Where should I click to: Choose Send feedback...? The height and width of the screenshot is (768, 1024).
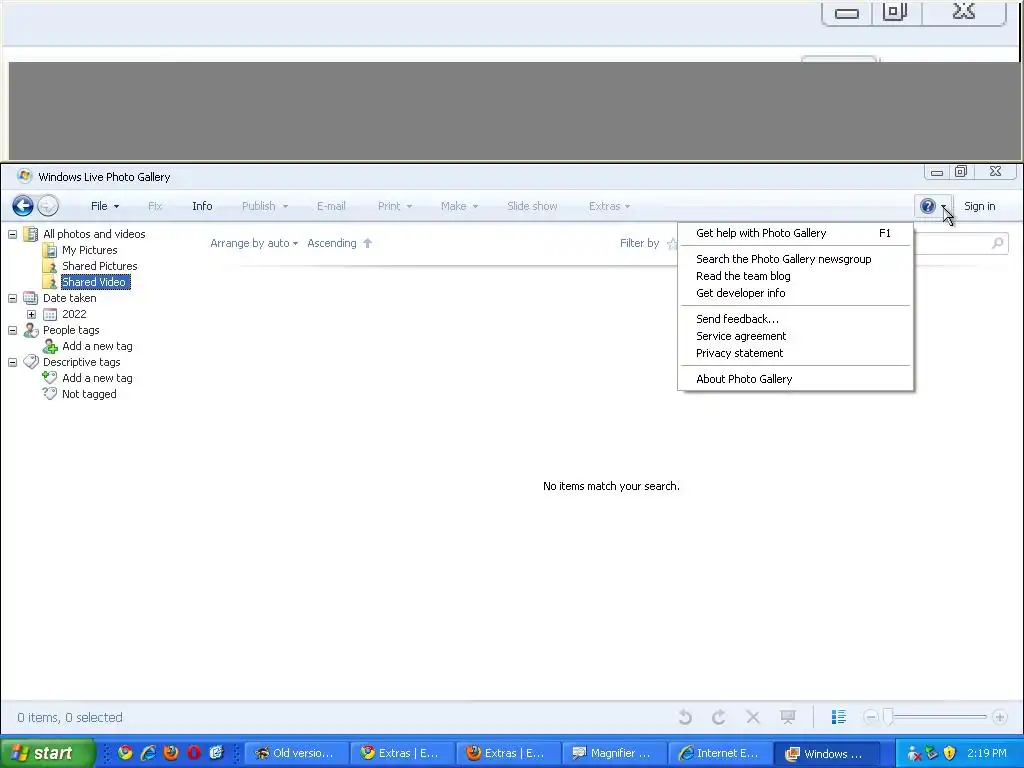[795, 319]
